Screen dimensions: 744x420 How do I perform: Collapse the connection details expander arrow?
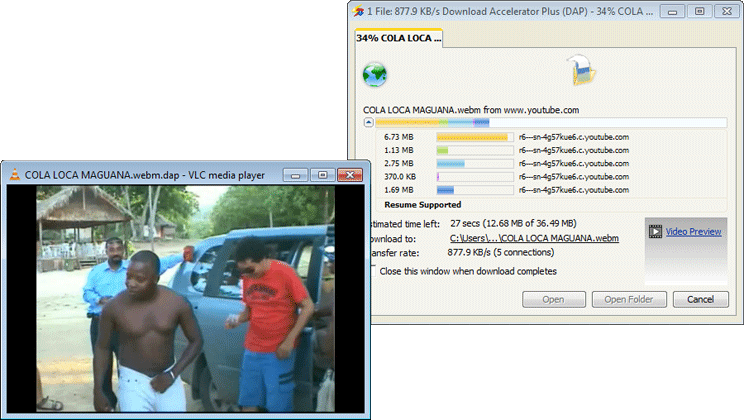369,122
